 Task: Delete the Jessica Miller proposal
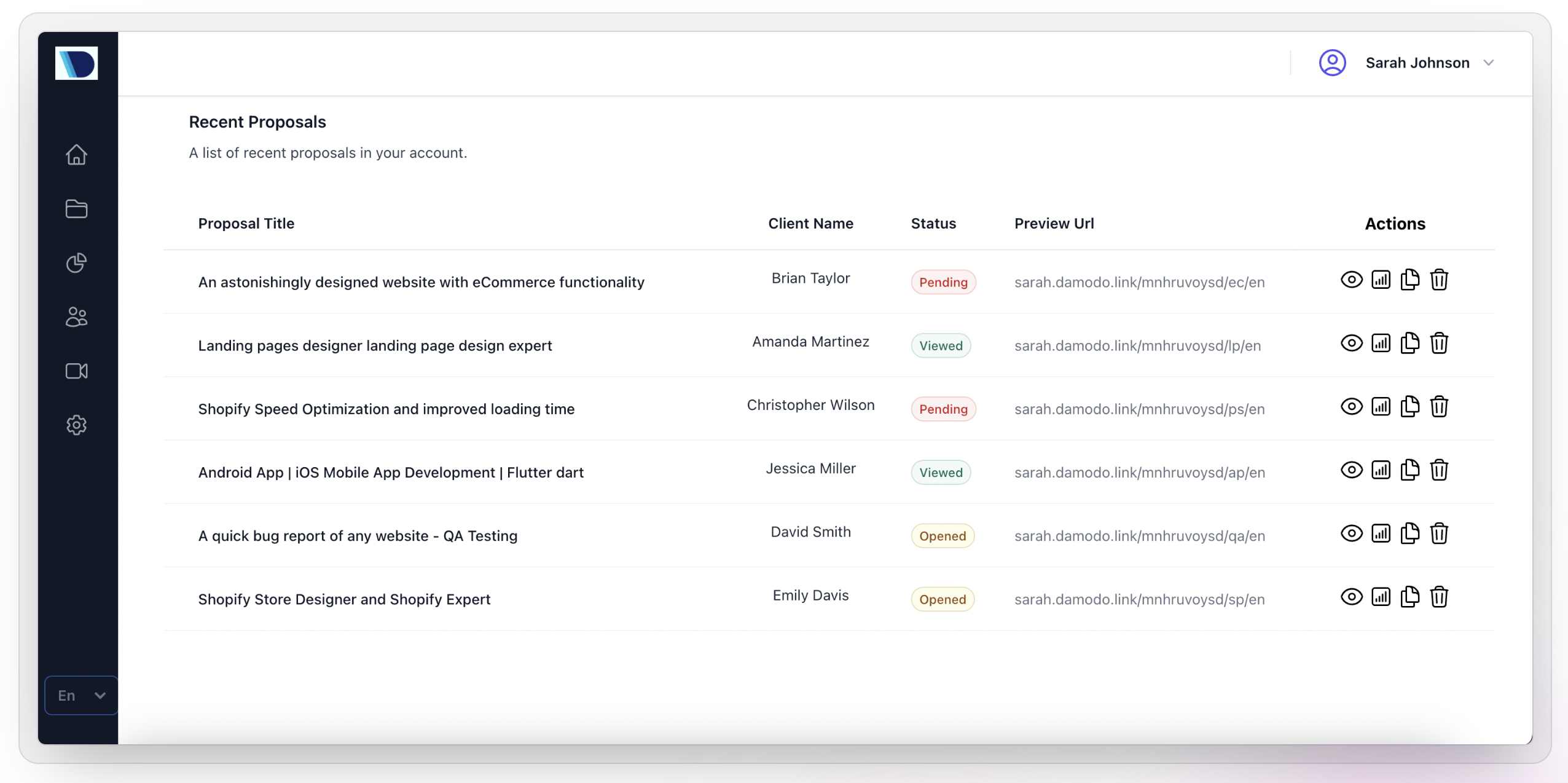[x=1439, y=470]
